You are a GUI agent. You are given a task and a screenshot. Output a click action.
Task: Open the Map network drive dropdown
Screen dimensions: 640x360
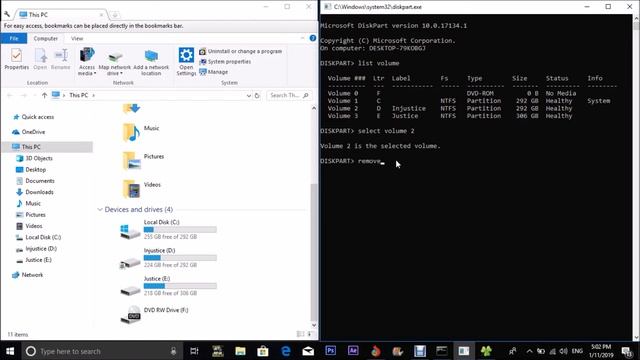point(115,62)
